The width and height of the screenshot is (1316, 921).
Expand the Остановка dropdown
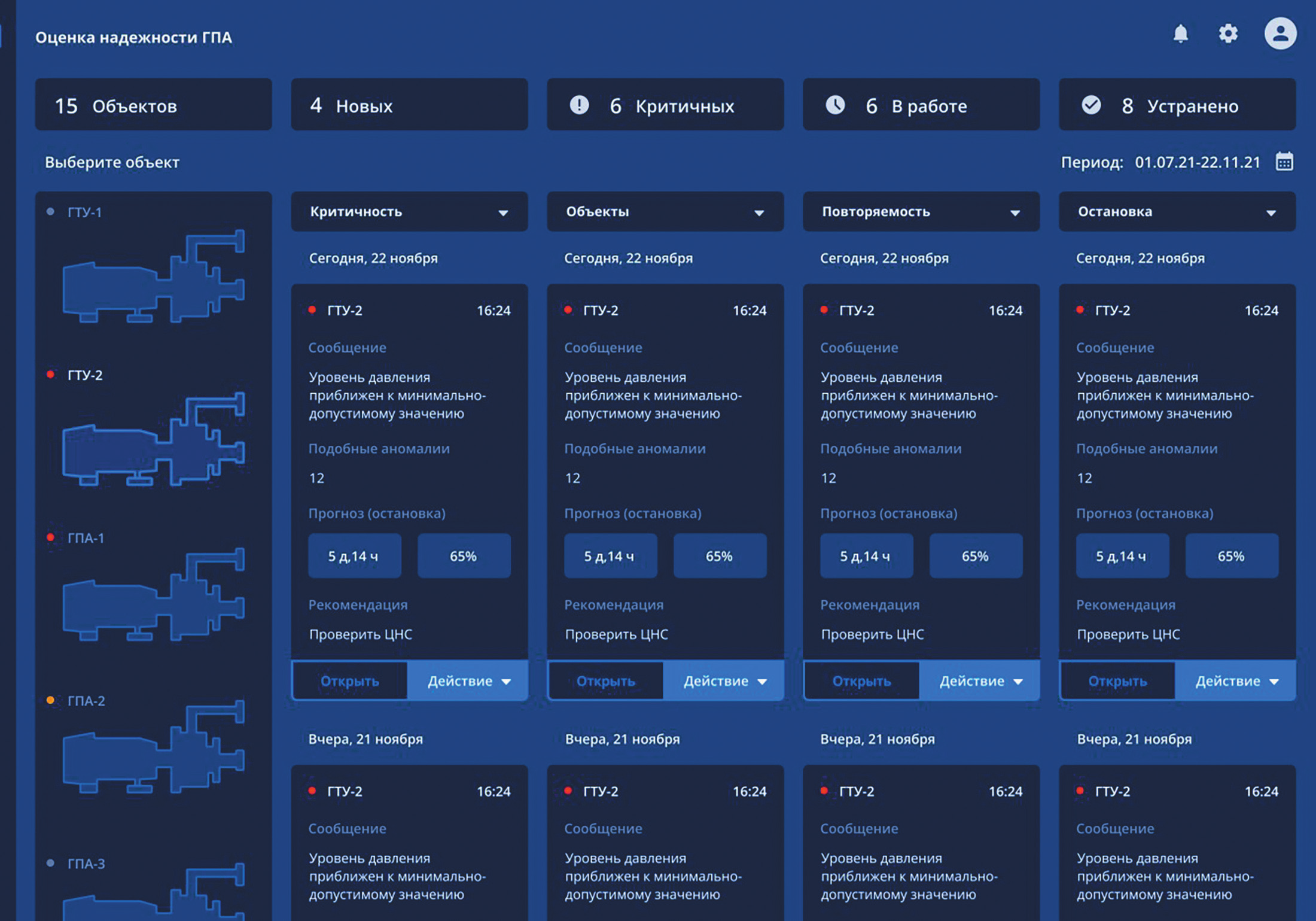pyautogui.click(x=1177, y=212)
